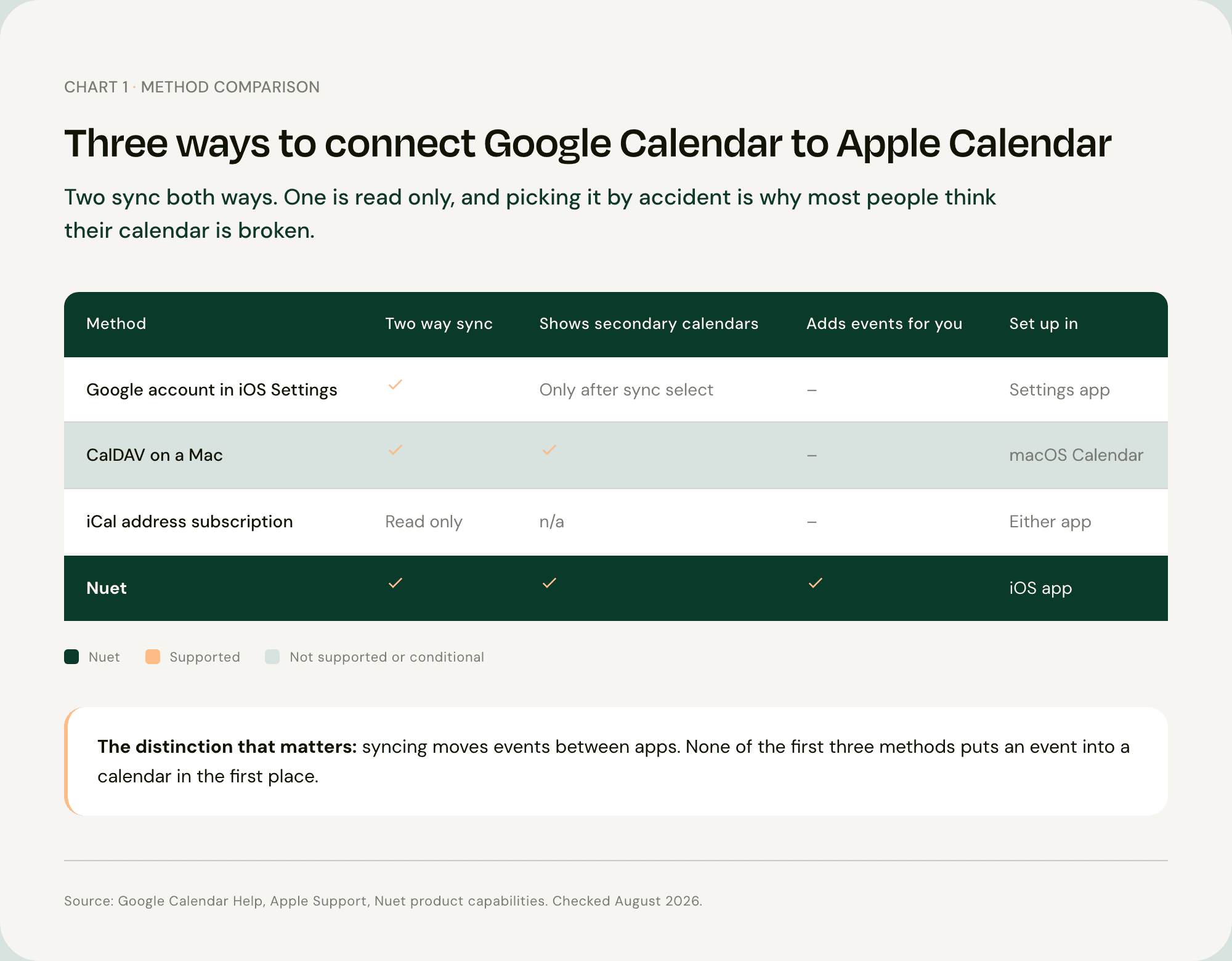Click the dash under Adds events in Google account in iOS Settings row
The height and width of the screenshot is (961, 1232).
pyautogui.click(x=812, y=390)
